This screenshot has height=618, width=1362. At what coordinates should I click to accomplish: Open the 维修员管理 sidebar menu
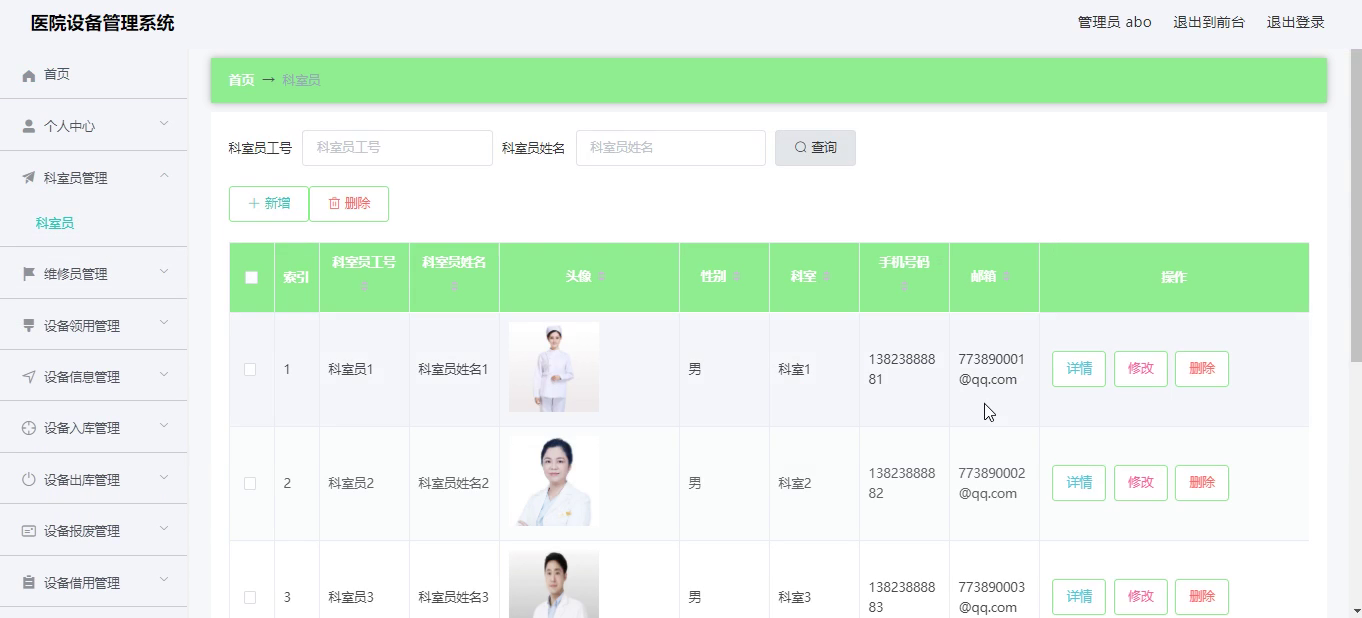point(94,274)
